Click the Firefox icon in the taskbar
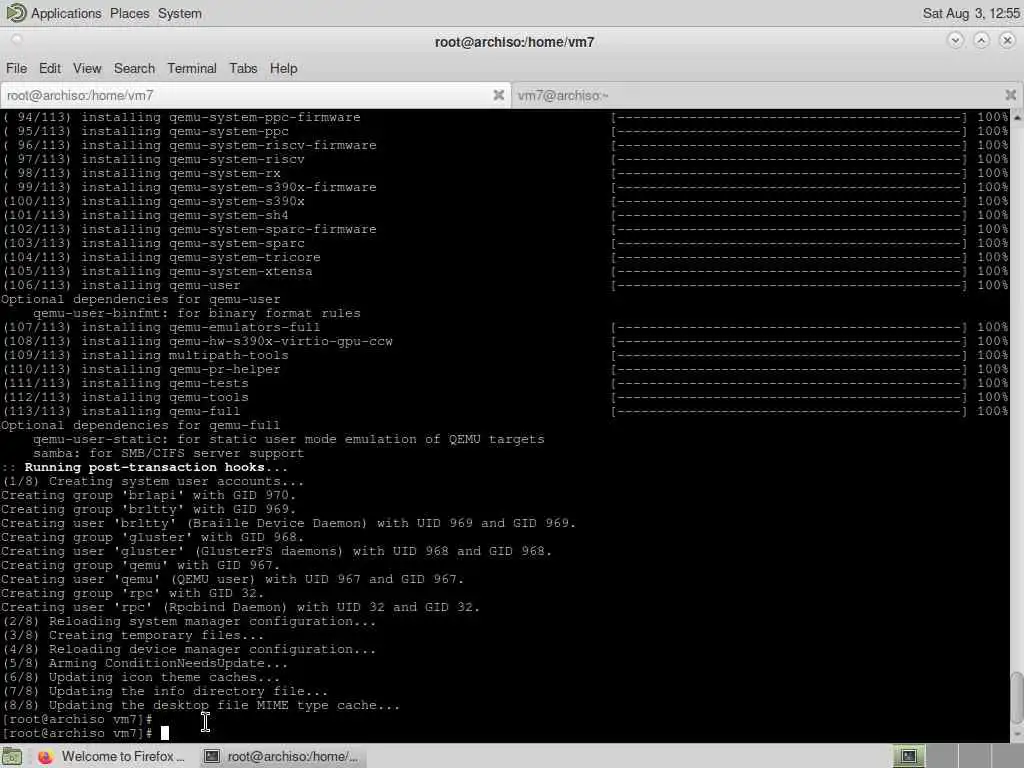This screenshot has width=1024, height=768. click(45, 757)
